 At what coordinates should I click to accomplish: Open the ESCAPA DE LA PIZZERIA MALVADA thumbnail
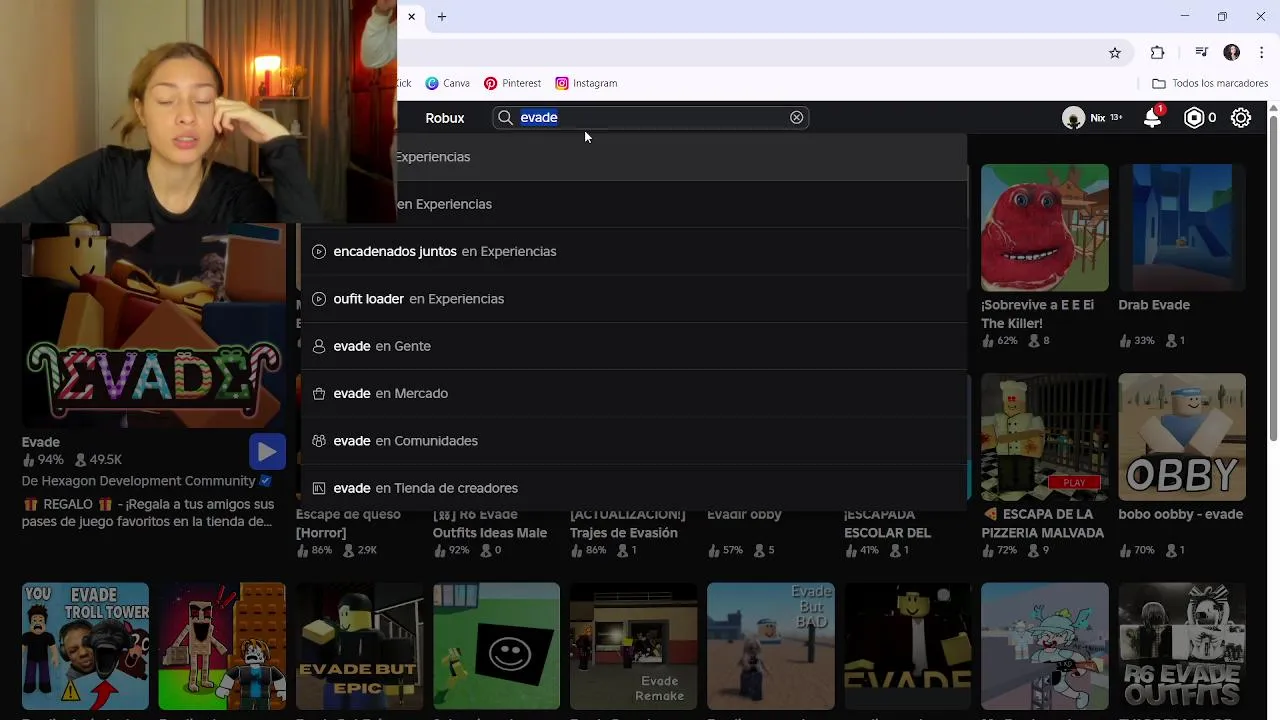click(1044, 437)
